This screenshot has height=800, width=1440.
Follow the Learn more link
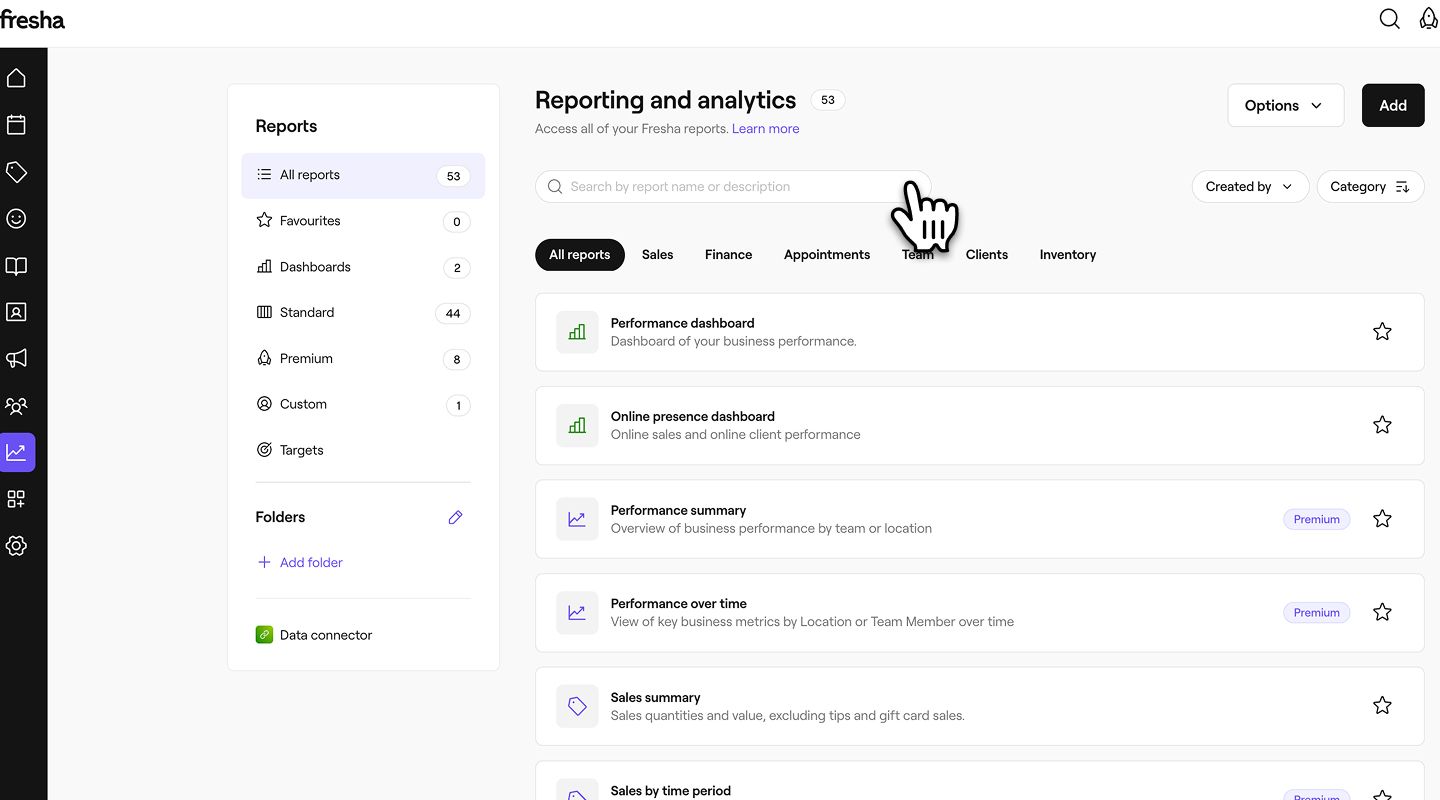point(765,129)
